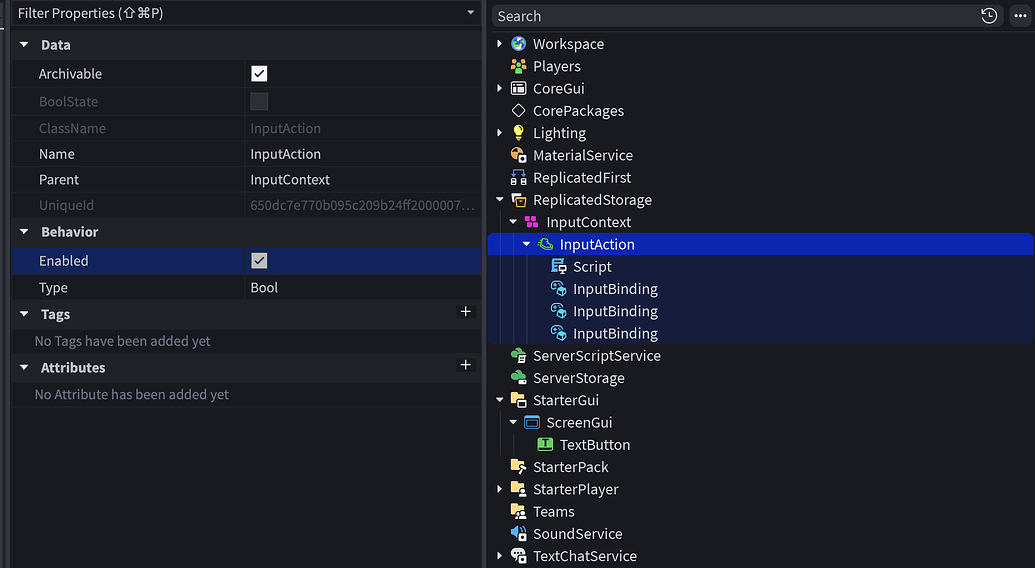Collapse the InputContext node
This screenshot has width=1035, height=568.
[513, 222]
